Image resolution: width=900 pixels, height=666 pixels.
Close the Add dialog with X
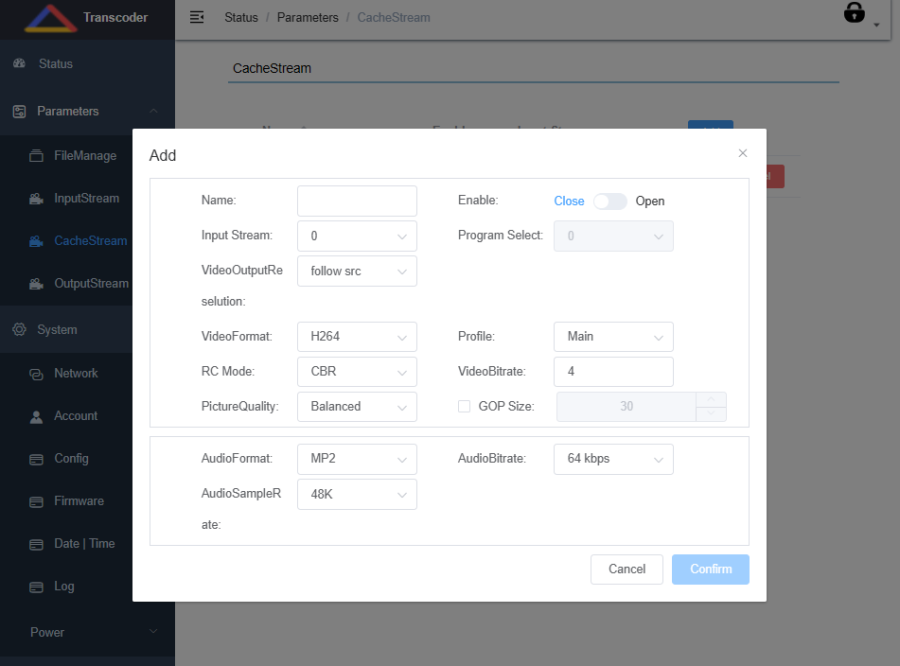click(742, 153)
